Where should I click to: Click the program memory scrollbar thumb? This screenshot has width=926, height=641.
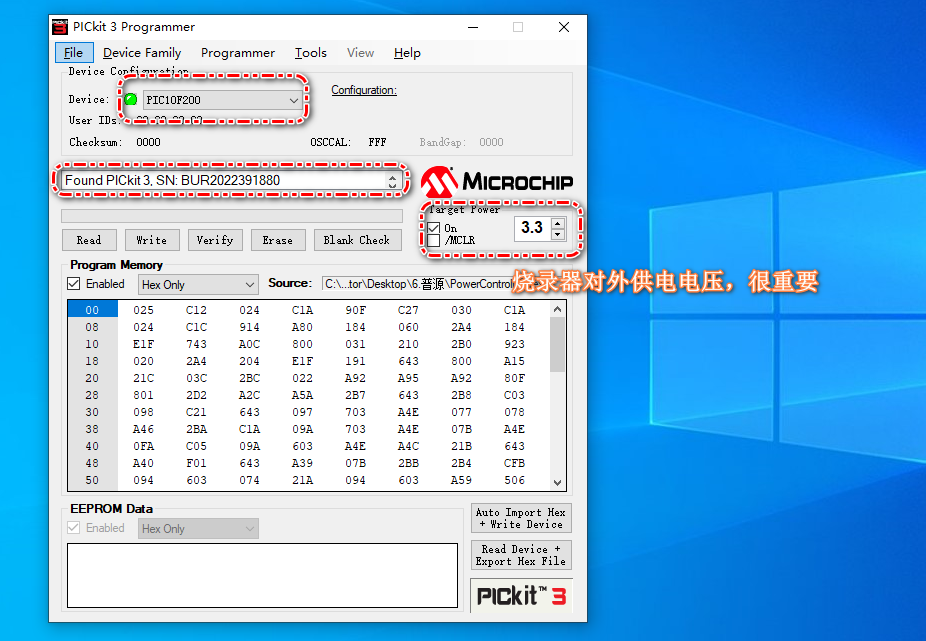pos(557,344)
